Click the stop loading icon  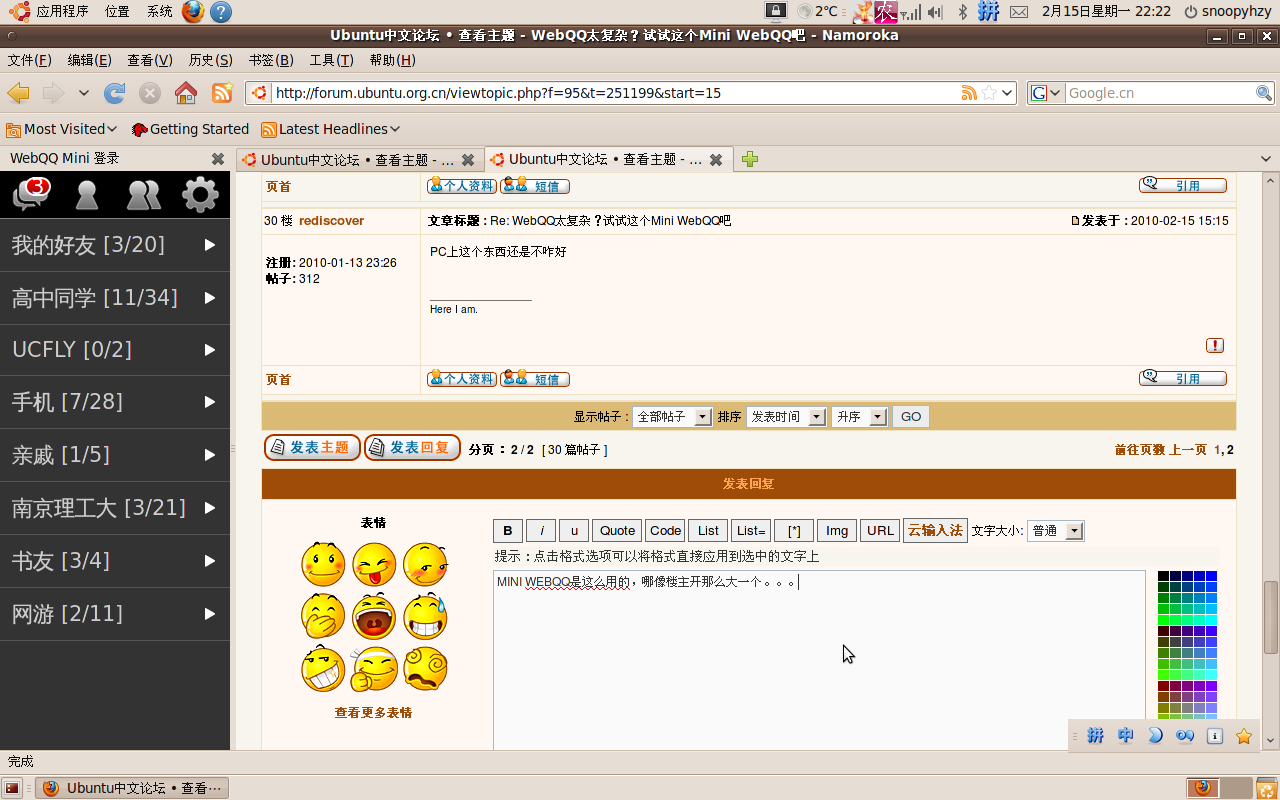pyautogui.click(x=150, y=93)
